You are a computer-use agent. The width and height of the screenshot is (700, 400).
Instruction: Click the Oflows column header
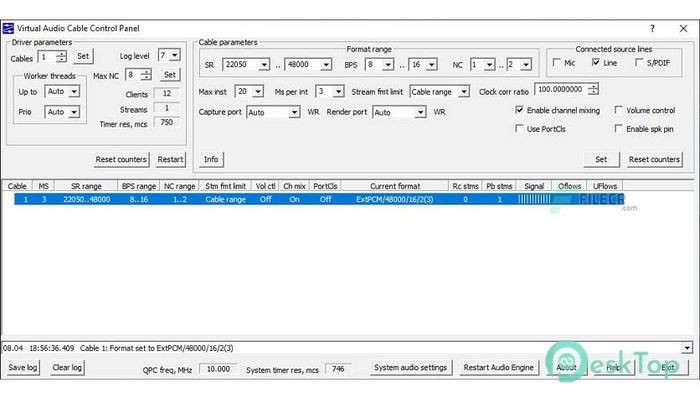click(570, 186)
